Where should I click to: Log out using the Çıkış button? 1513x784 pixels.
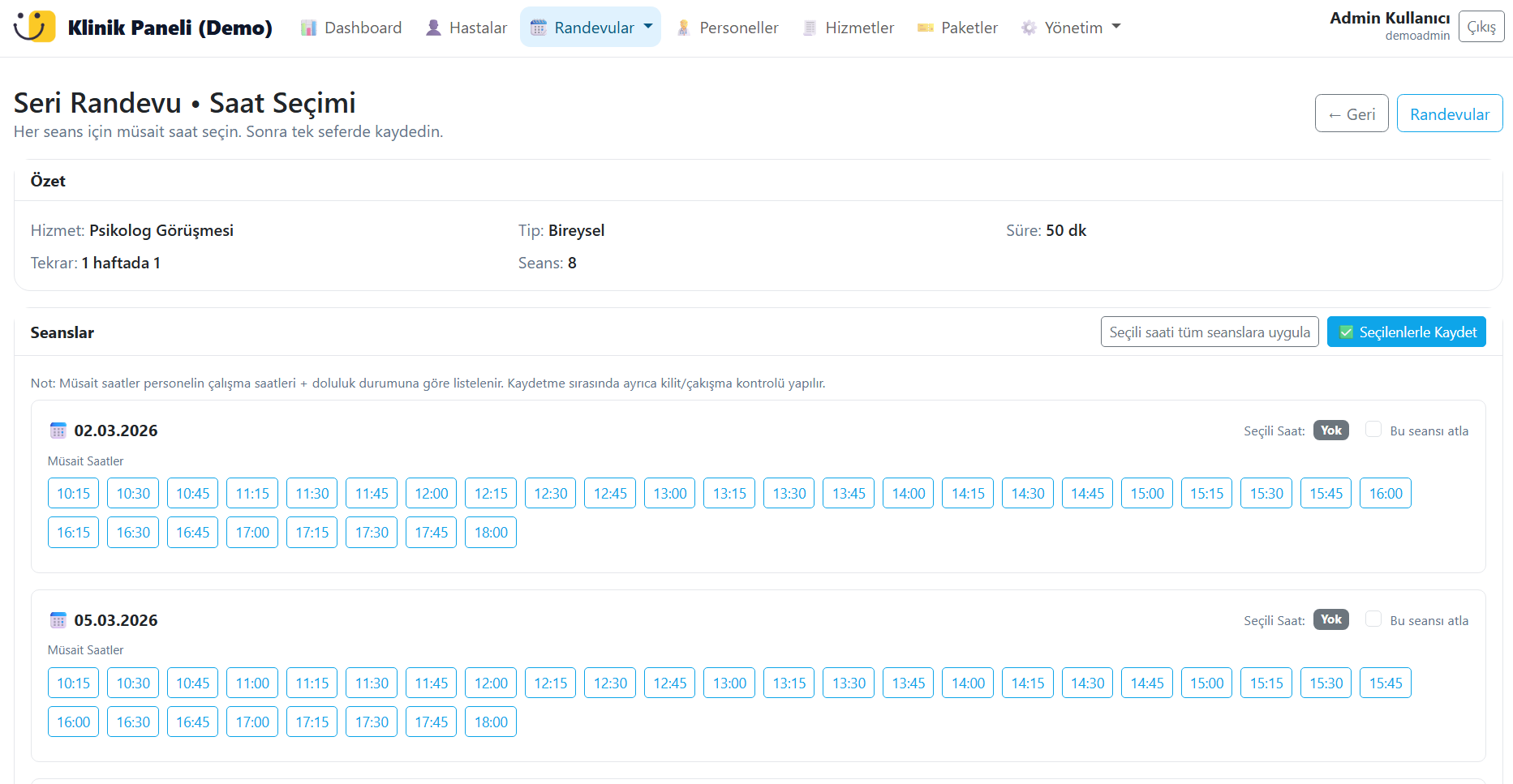(1481, 27)
